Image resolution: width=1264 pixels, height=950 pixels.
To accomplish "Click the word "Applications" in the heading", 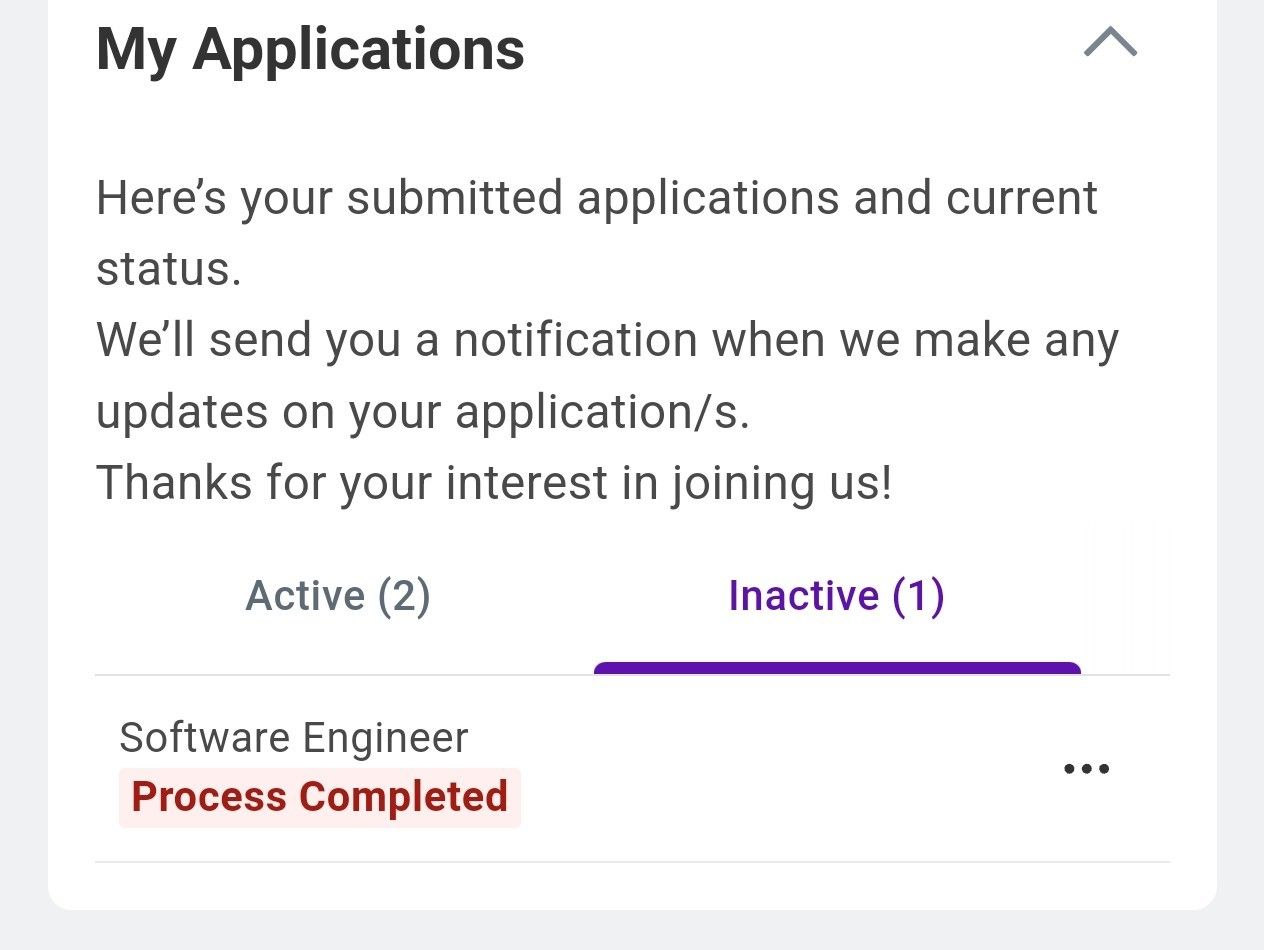I will (358, 48).
